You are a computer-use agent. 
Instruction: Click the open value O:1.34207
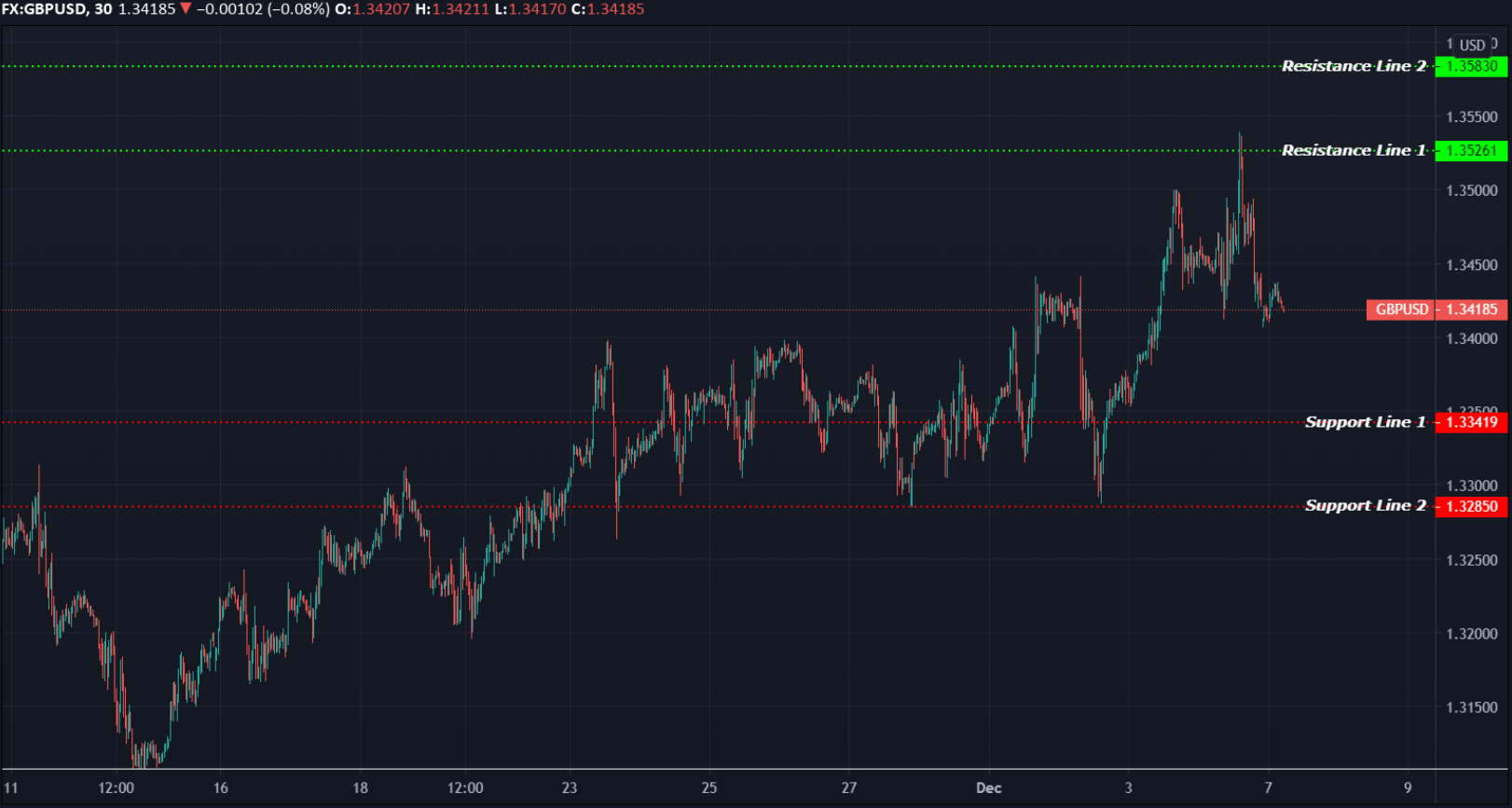[373, 9]
